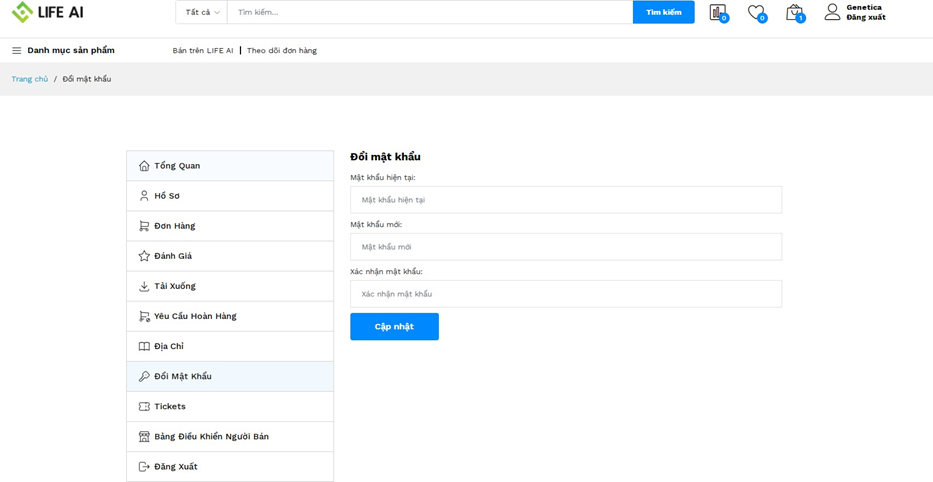
Task: Click the star icon beside Đánh Giá
Action: (144, 256)
